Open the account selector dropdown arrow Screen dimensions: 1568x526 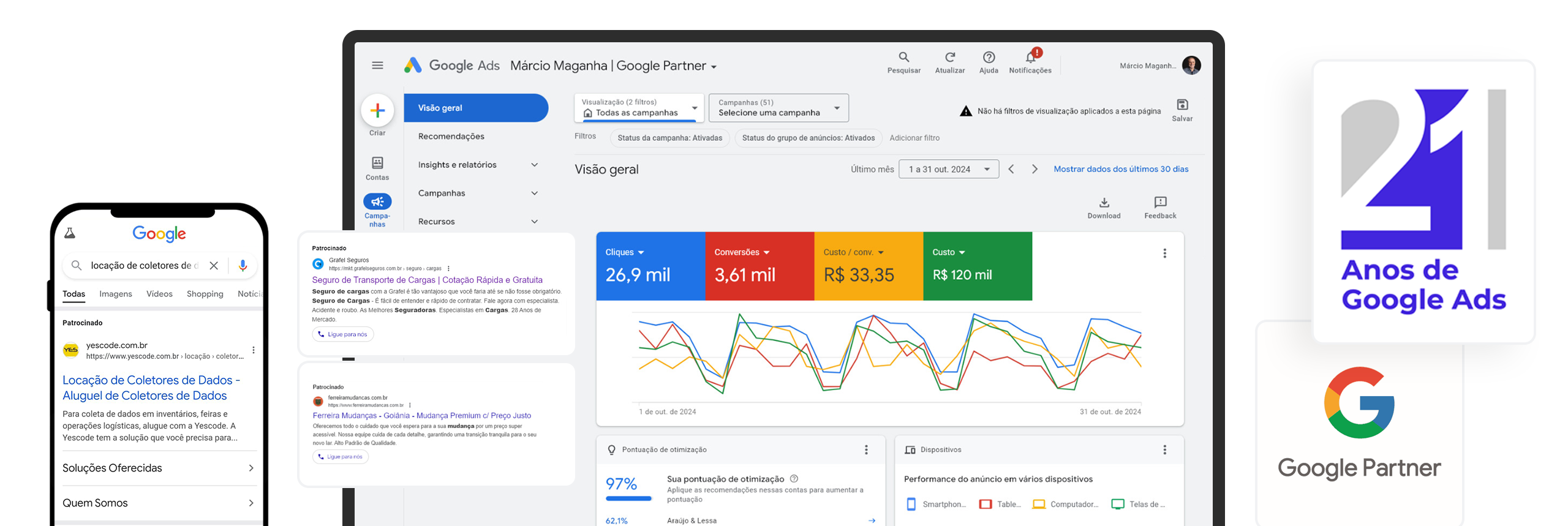(x=714, y=67)
